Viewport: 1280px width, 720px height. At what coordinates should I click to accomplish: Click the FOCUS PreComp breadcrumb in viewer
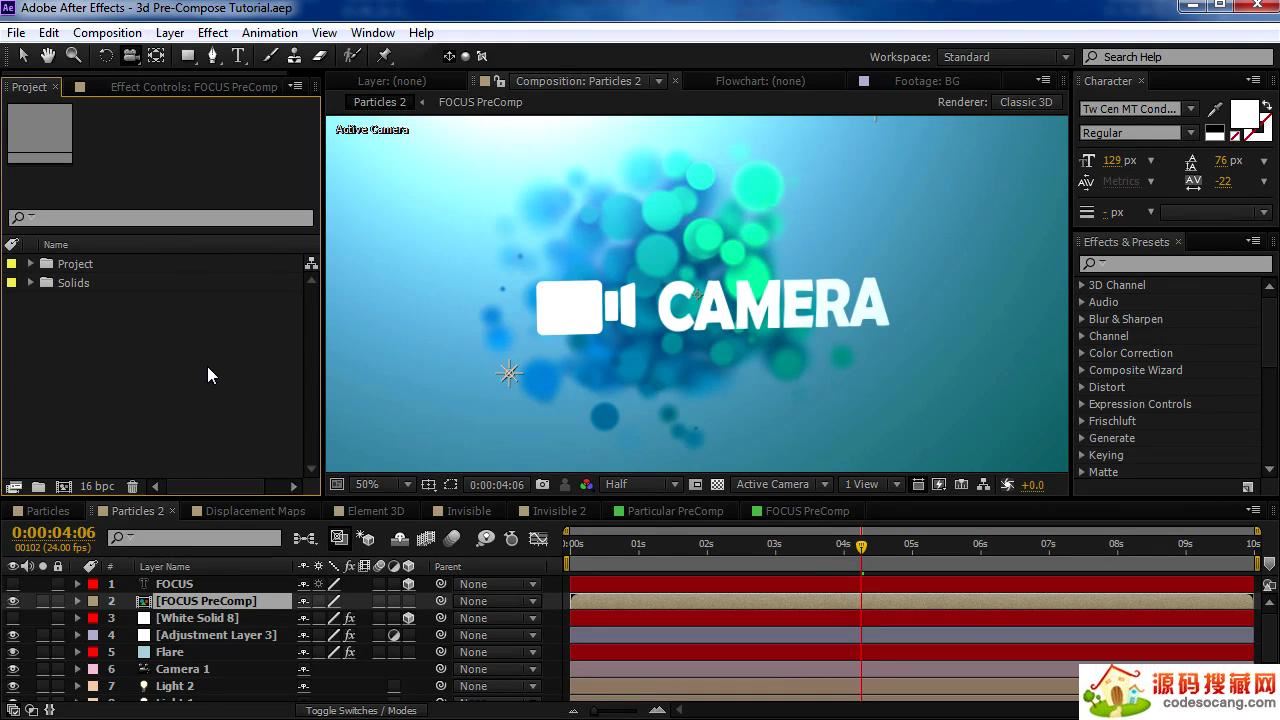pyautogui.click(x=480, y=102)
